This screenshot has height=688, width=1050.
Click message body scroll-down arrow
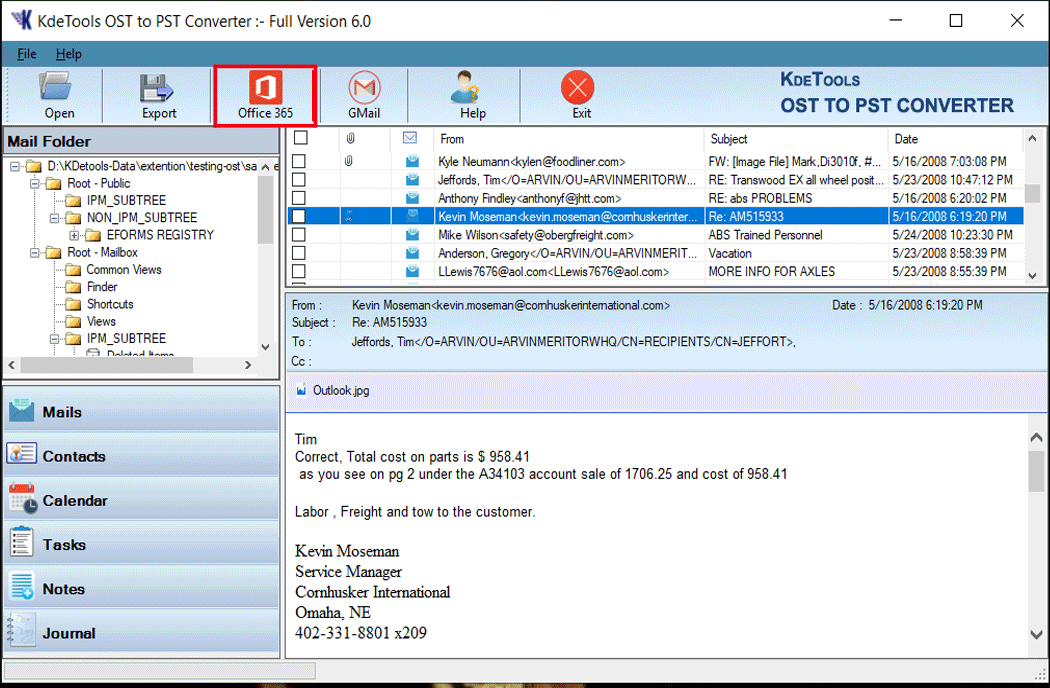(1037, 634)
